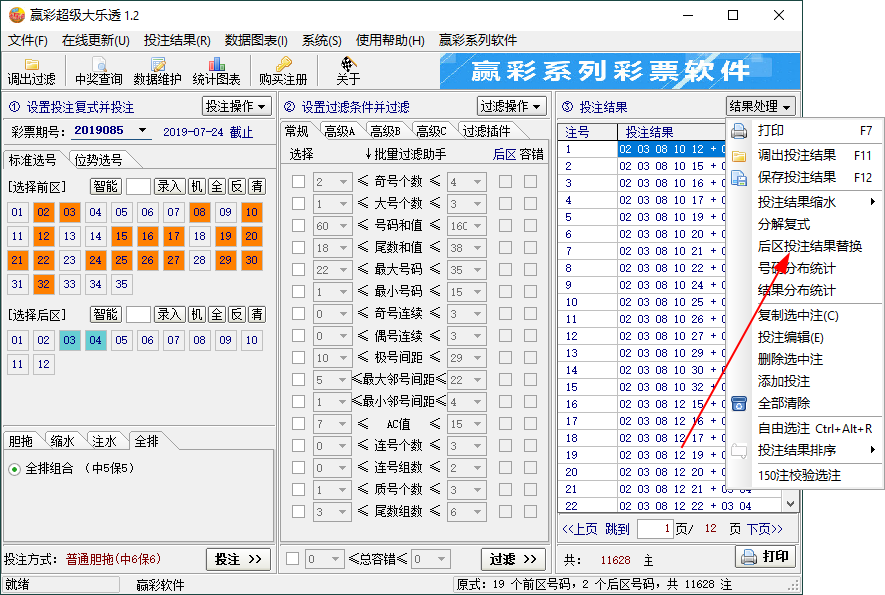This screenshot has height=595, width=885.
Task: Select front-zone number 01 ball
Action: 17,212
